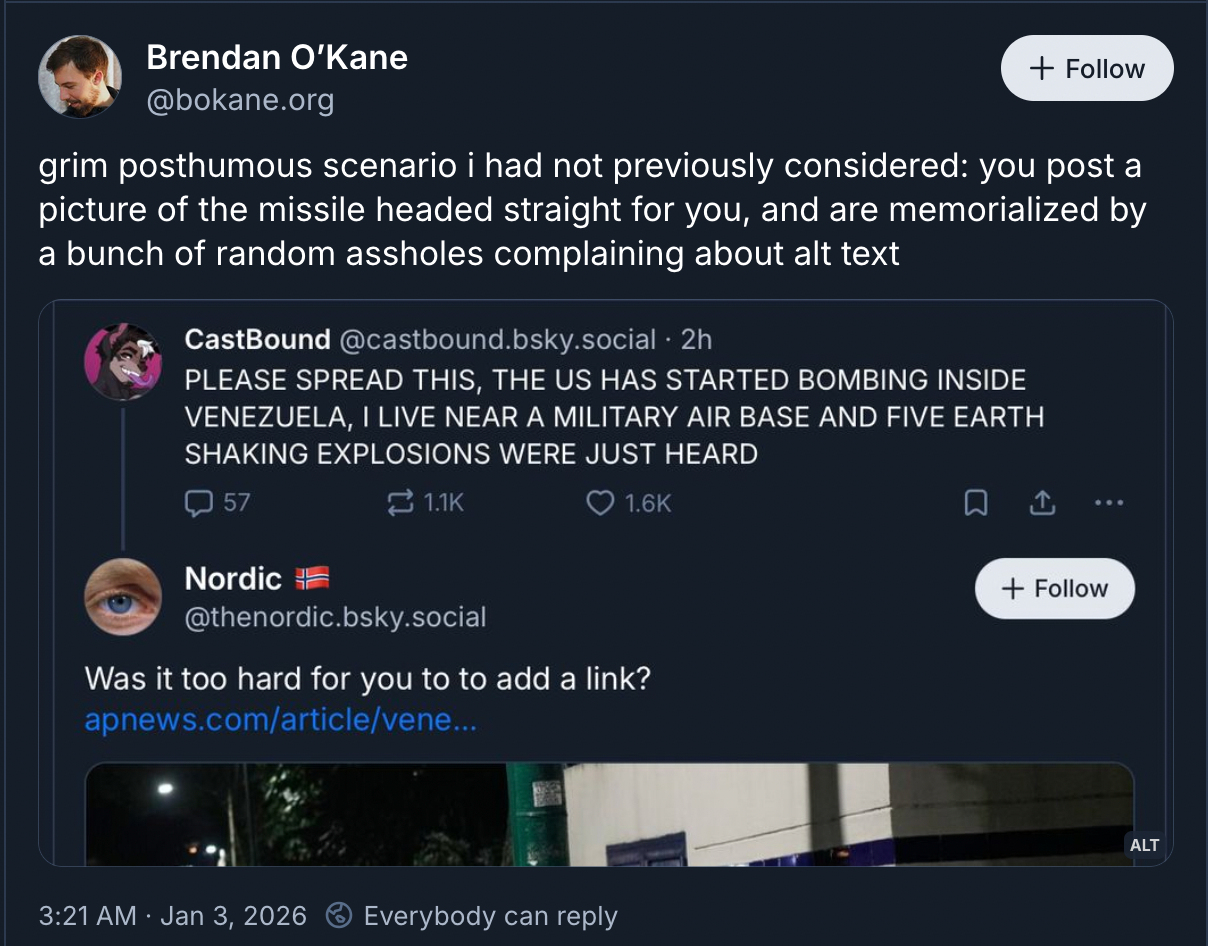Bookmark the CastBound post
Image resolution: width=1208 pixels, height=946 pixels.
click(976, 503)
